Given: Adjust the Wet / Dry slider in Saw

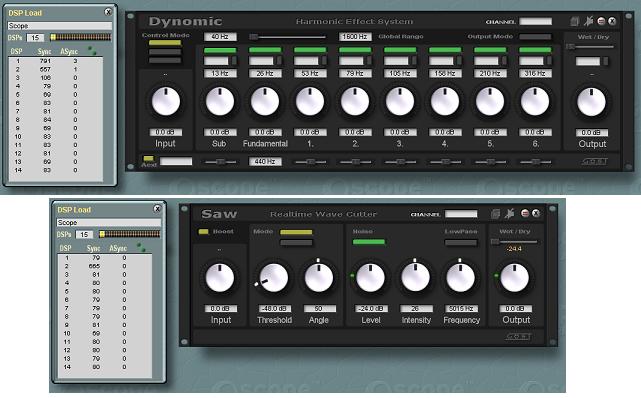Looking at the screenshot, I should 514,242.
